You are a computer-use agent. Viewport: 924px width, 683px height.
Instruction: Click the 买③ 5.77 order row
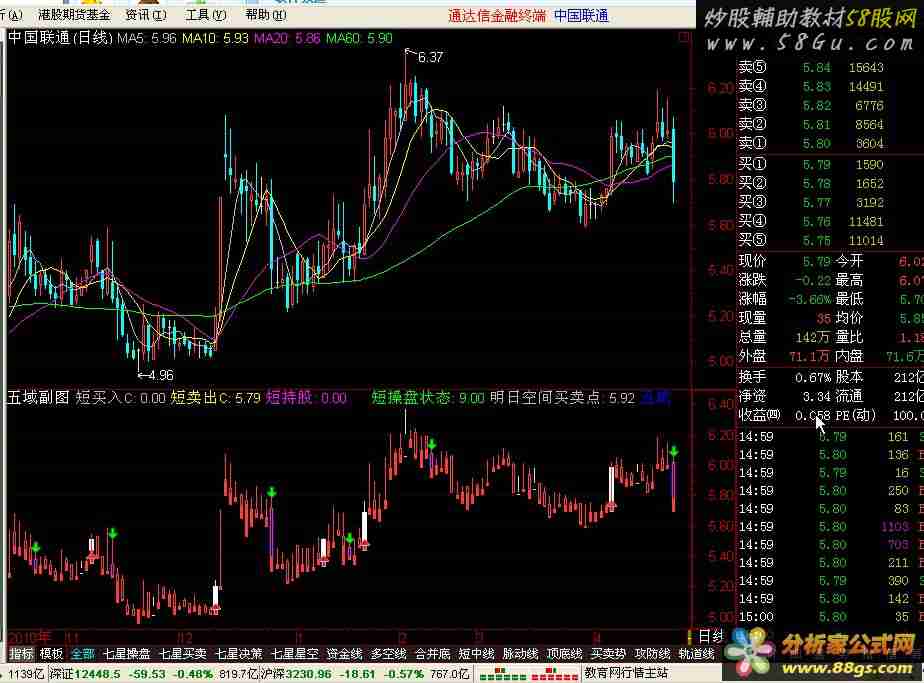coord(812,202)
